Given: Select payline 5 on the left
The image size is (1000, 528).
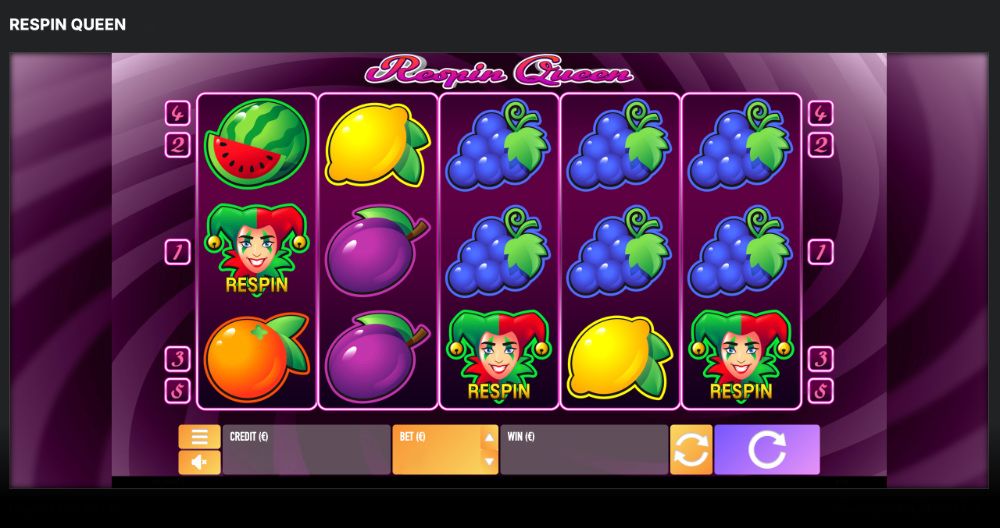Looking at the screenshot, I should click(177, 391).
